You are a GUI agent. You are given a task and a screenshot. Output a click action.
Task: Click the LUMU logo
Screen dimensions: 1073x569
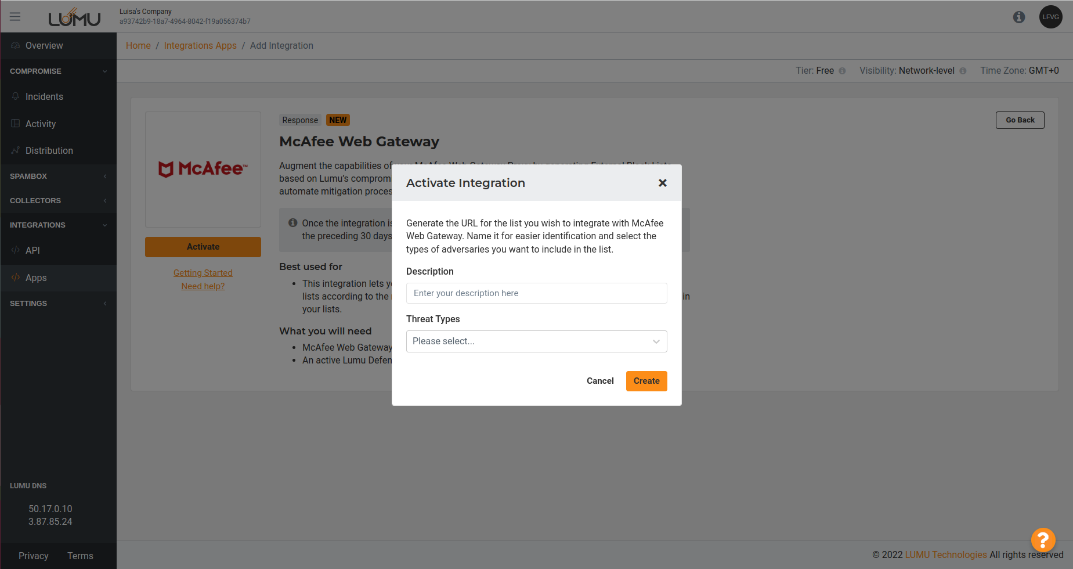point(74,17)
